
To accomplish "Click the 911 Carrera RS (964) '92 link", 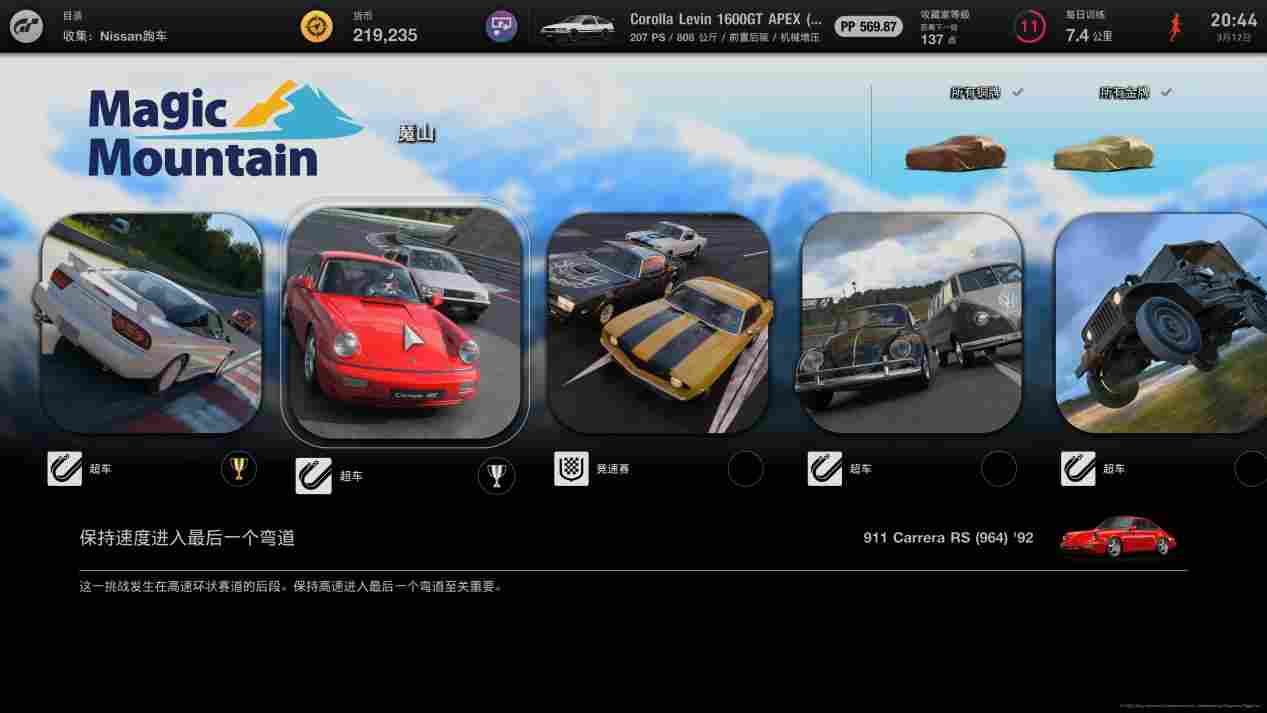I will tap(947, 536).
